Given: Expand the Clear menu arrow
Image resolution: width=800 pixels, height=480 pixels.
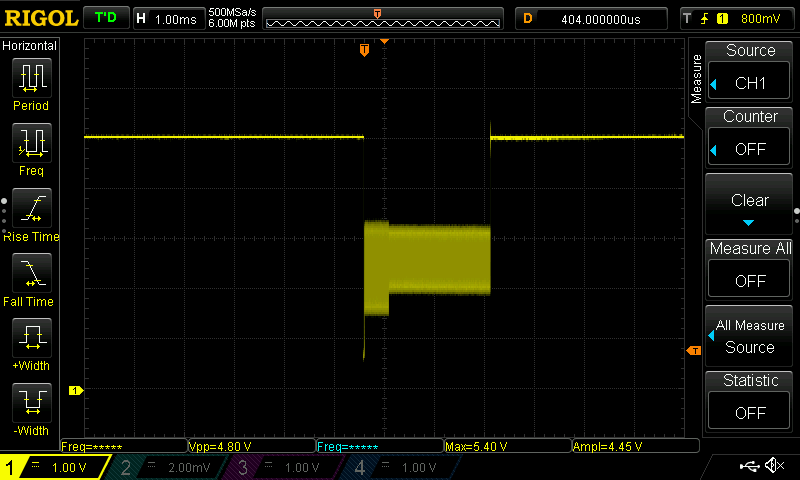Looking at the screenshot, I should [750, 222].
